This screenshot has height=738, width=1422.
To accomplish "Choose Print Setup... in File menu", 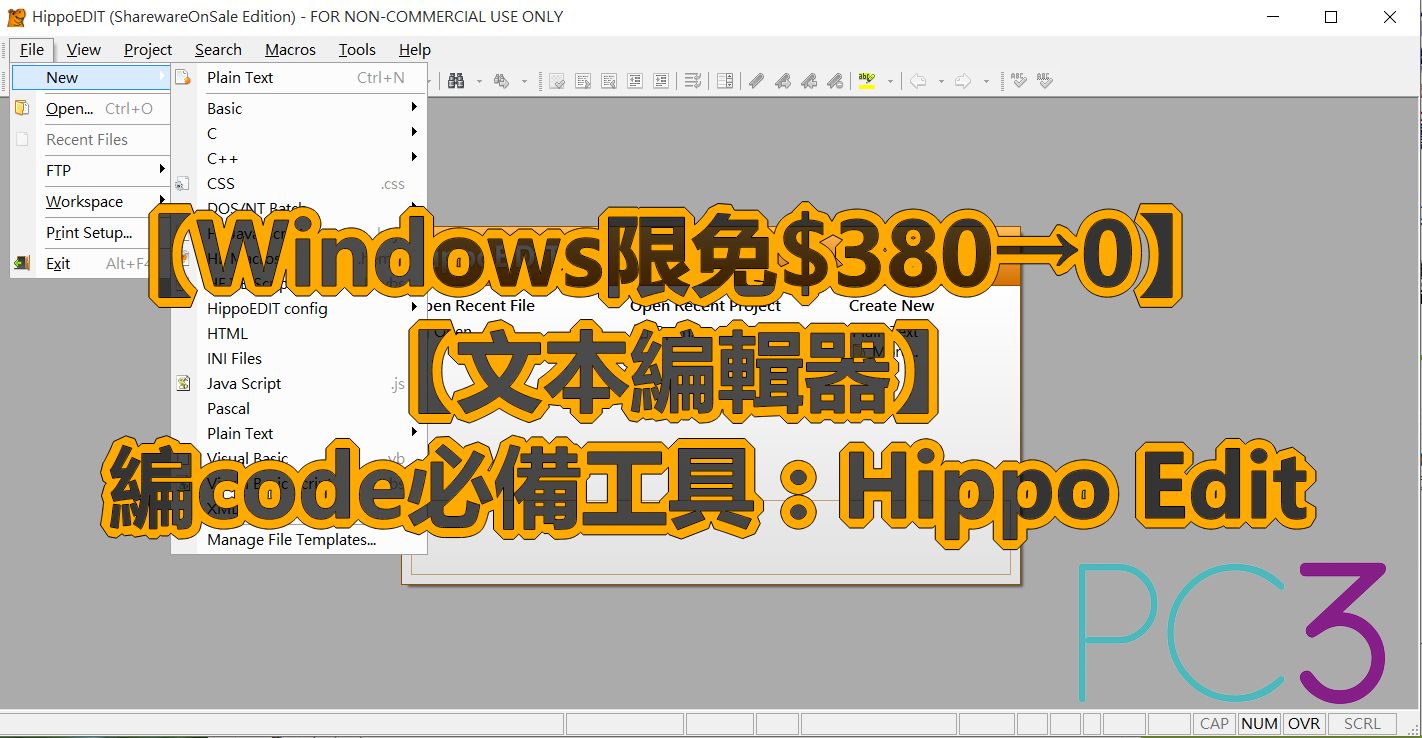I will 91,232.
